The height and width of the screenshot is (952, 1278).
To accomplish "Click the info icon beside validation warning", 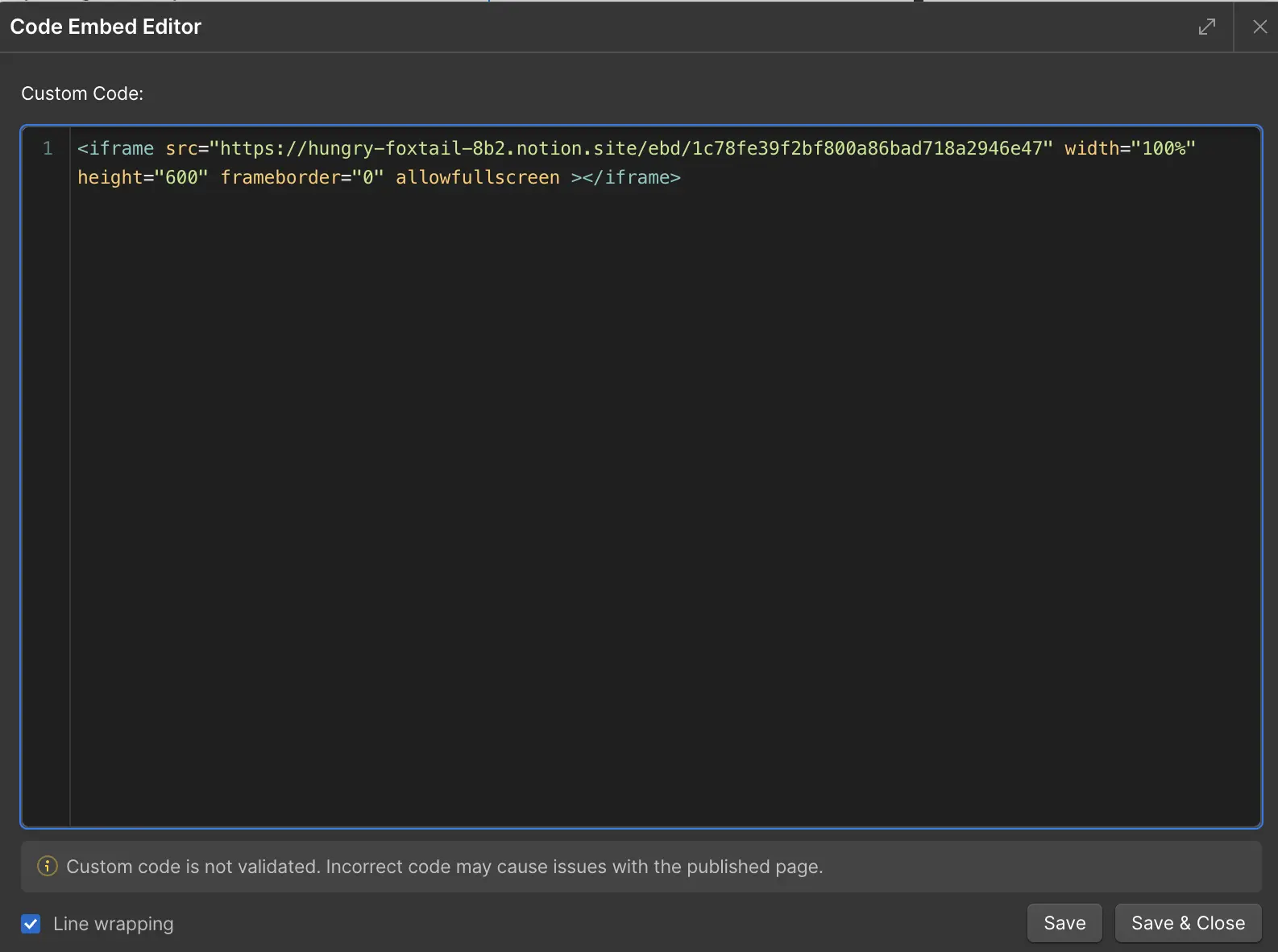I will click(x=48, y=867).
